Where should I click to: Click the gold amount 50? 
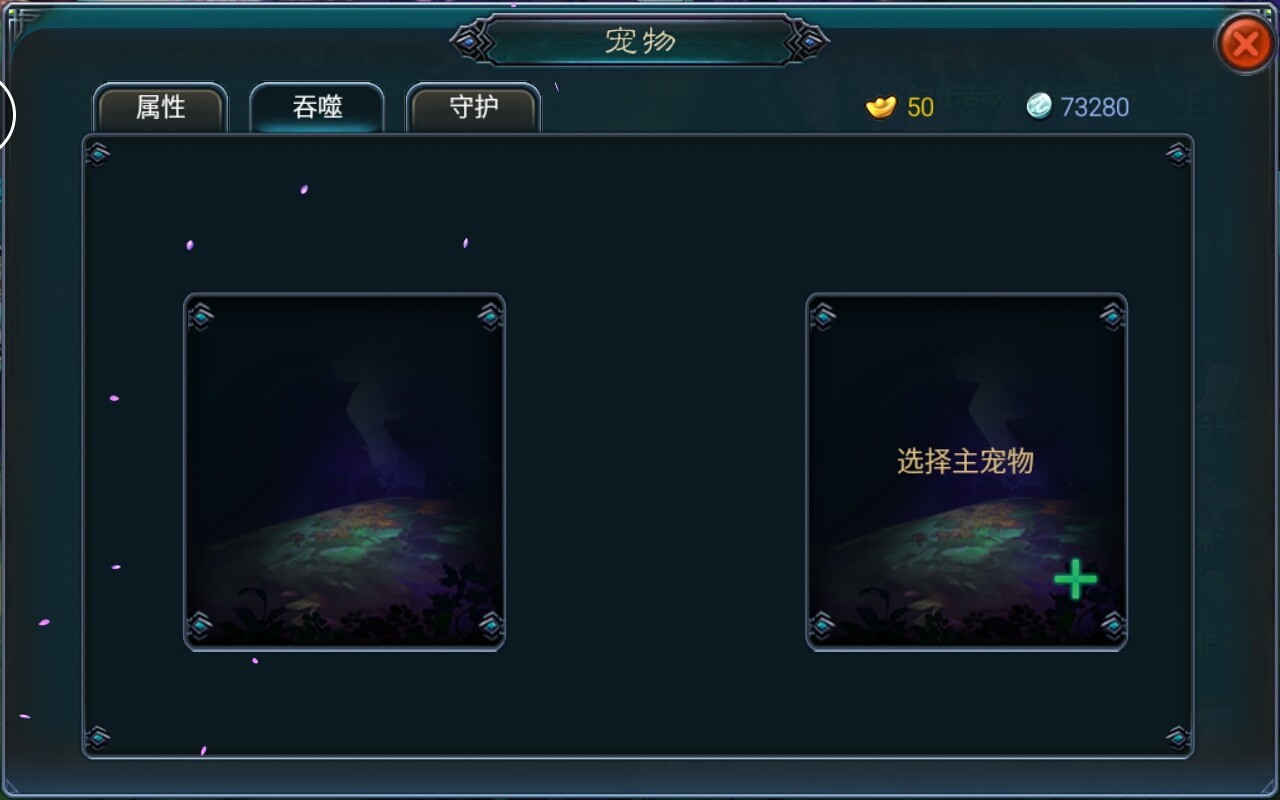point(921,107)
